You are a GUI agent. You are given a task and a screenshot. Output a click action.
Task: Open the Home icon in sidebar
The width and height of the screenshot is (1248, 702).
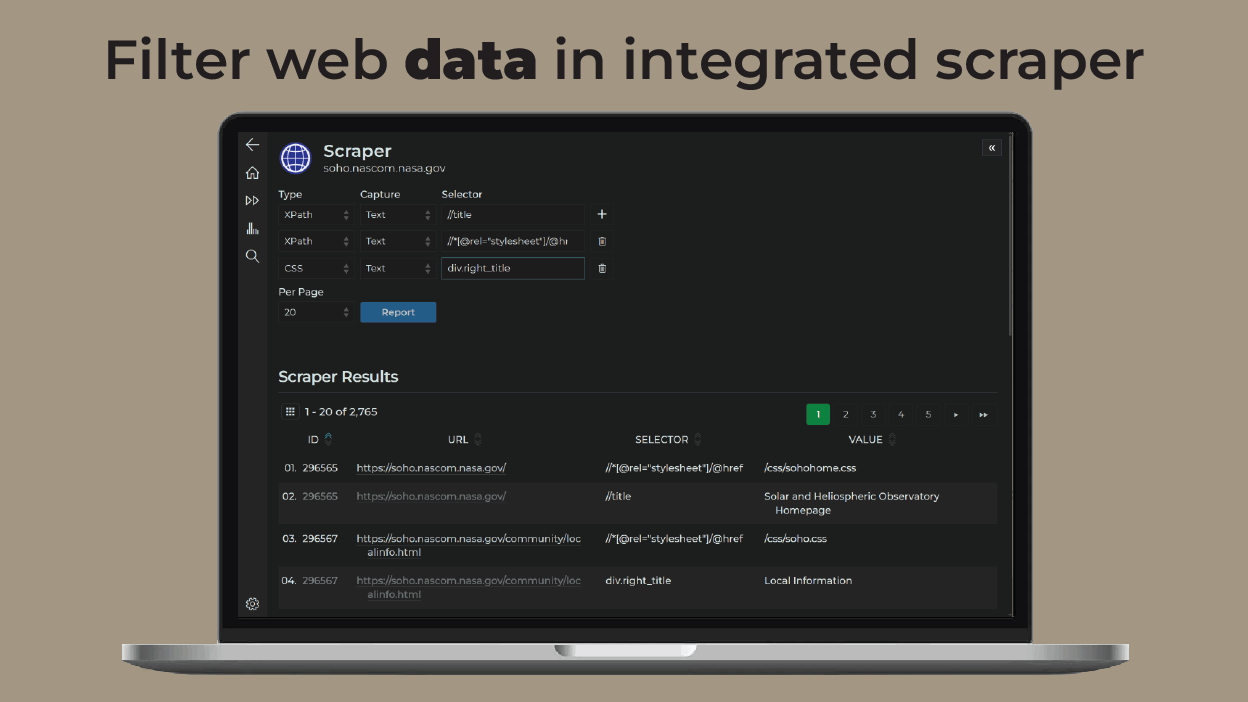pyautogui.click(x=252, y=173)
